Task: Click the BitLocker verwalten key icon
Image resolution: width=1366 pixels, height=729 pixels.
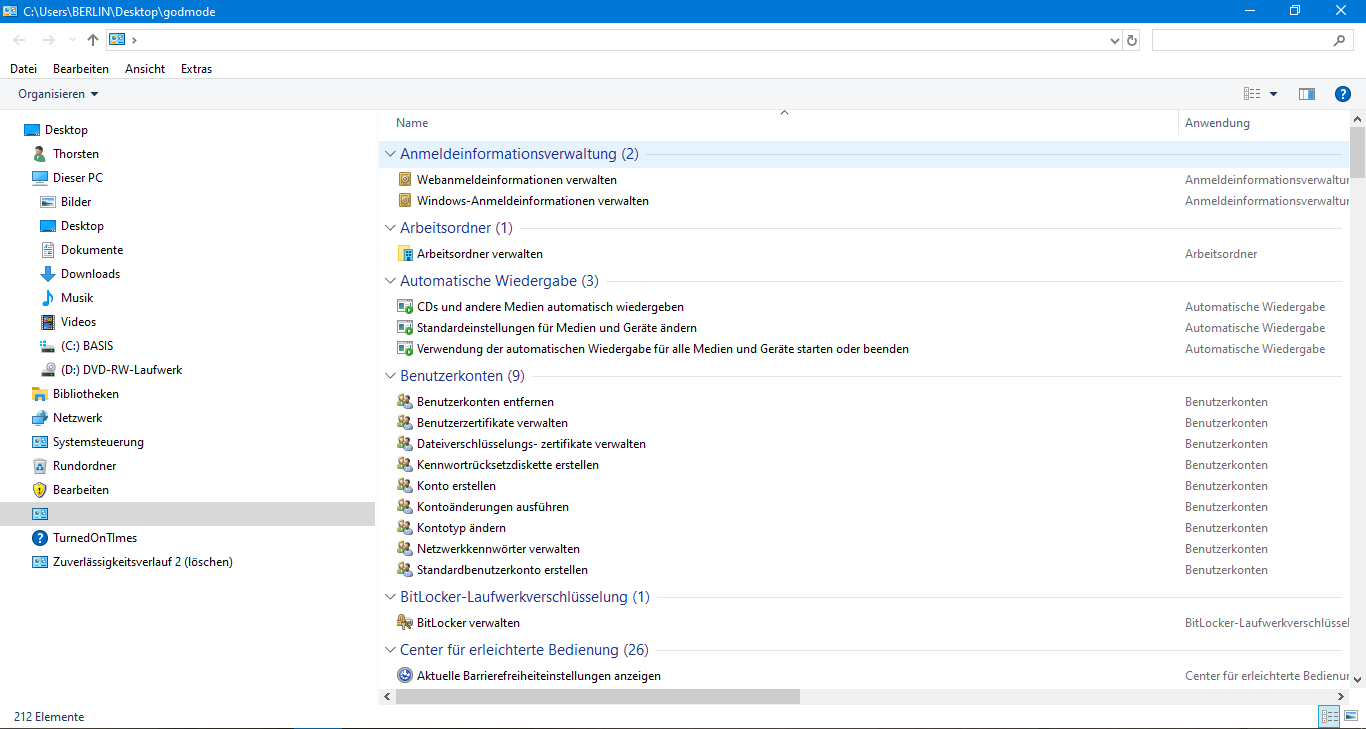Action: 405,623
